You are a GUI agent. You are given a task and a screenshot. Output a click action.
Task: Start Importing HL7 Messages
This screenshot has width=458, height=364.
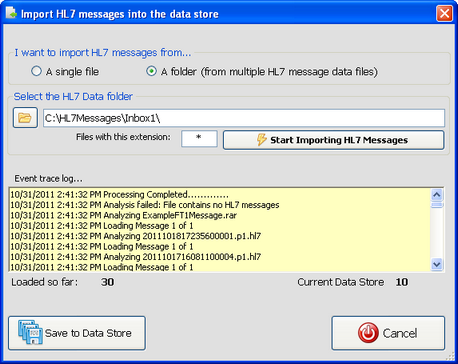click(333, 140)
